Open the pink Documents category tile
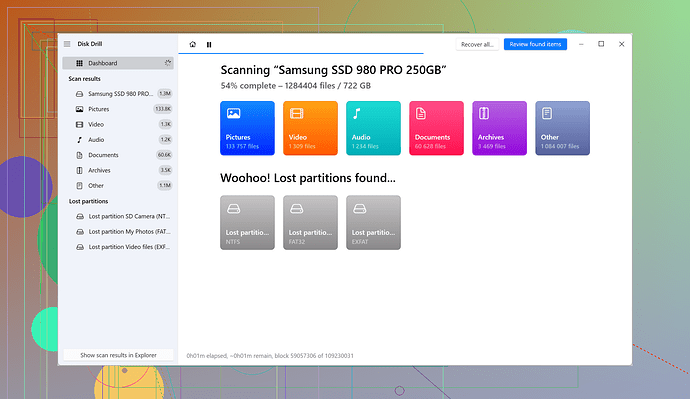The height and width of the screenshot is (399, 690). pos(436,128)
